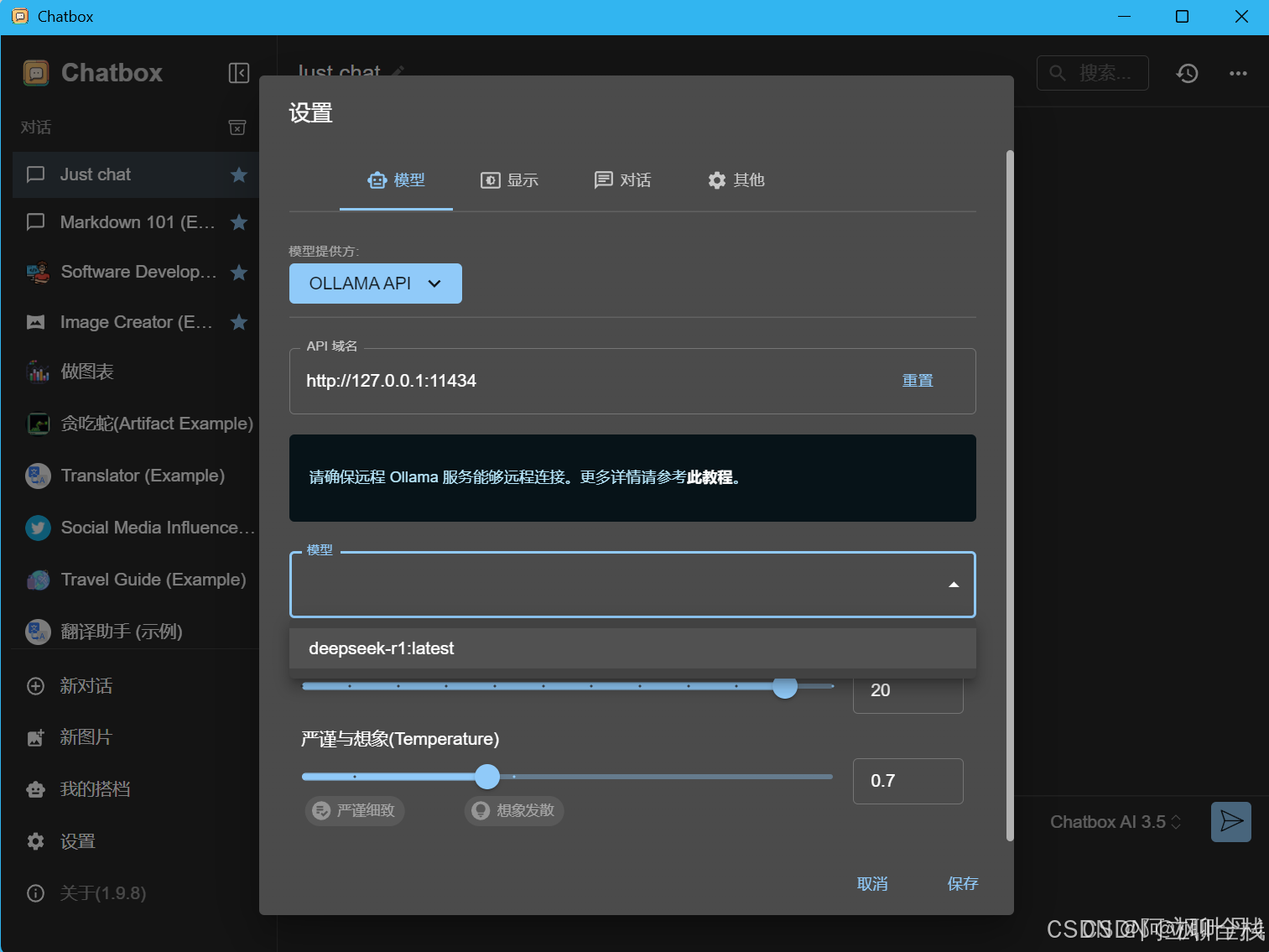The width and height of the screenshot is (1269, 952).
Task: Open Image Creator conversation
Action: click(136, 322)
